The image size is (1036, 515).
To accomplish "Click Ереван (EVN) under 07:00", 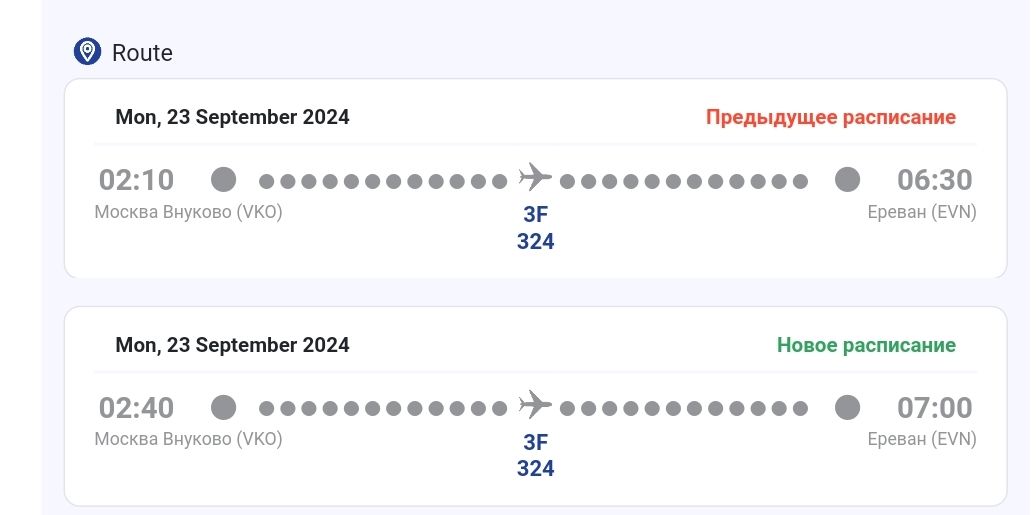I will (x=921, y=439).
